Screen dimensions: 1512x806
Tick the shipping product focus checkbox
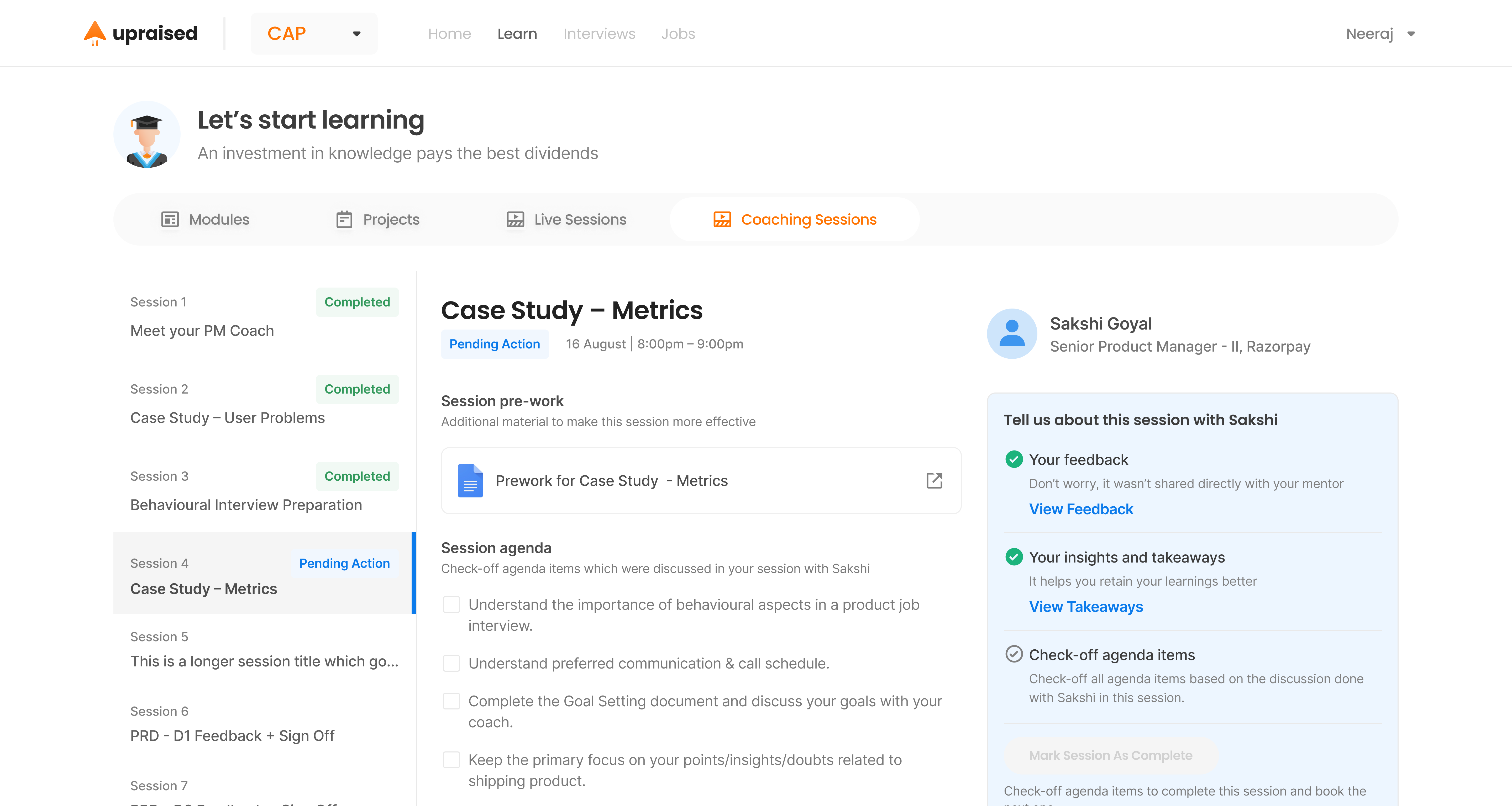coord(451,760)
